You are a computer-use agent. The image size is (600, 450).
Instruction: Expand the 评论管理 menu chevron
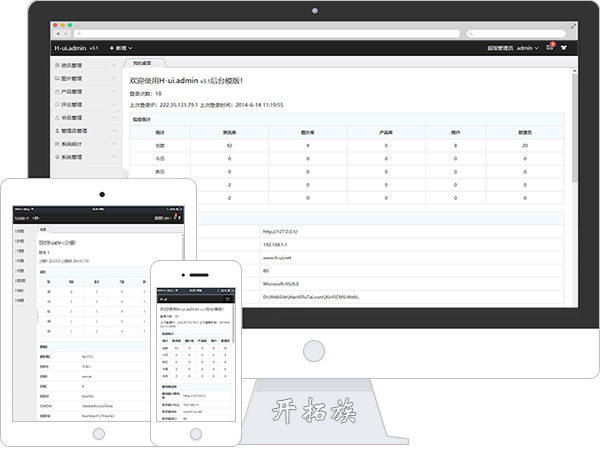(x=114, y=104)
